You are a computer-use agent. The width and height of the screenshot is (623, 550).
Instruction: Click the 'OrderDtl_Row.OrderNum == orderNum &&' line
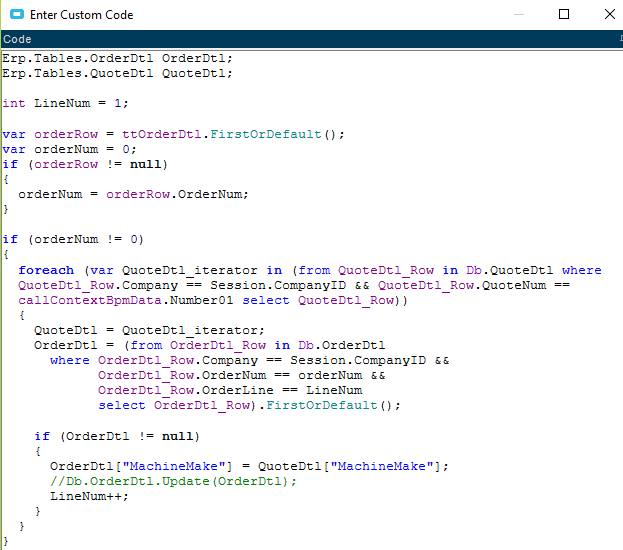coord(242,376)
